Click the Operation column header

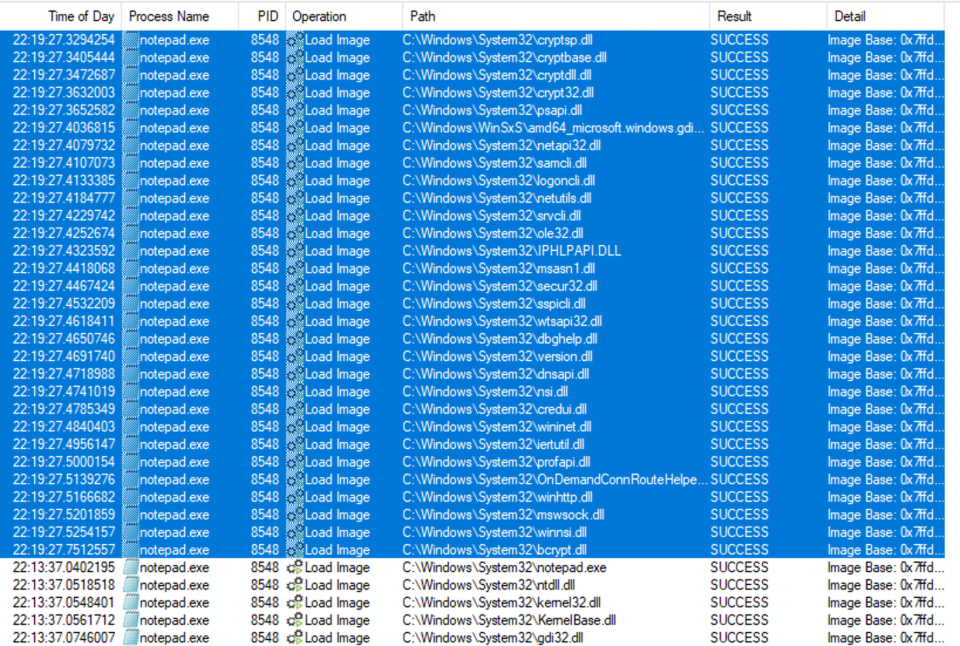coord(320,16)
